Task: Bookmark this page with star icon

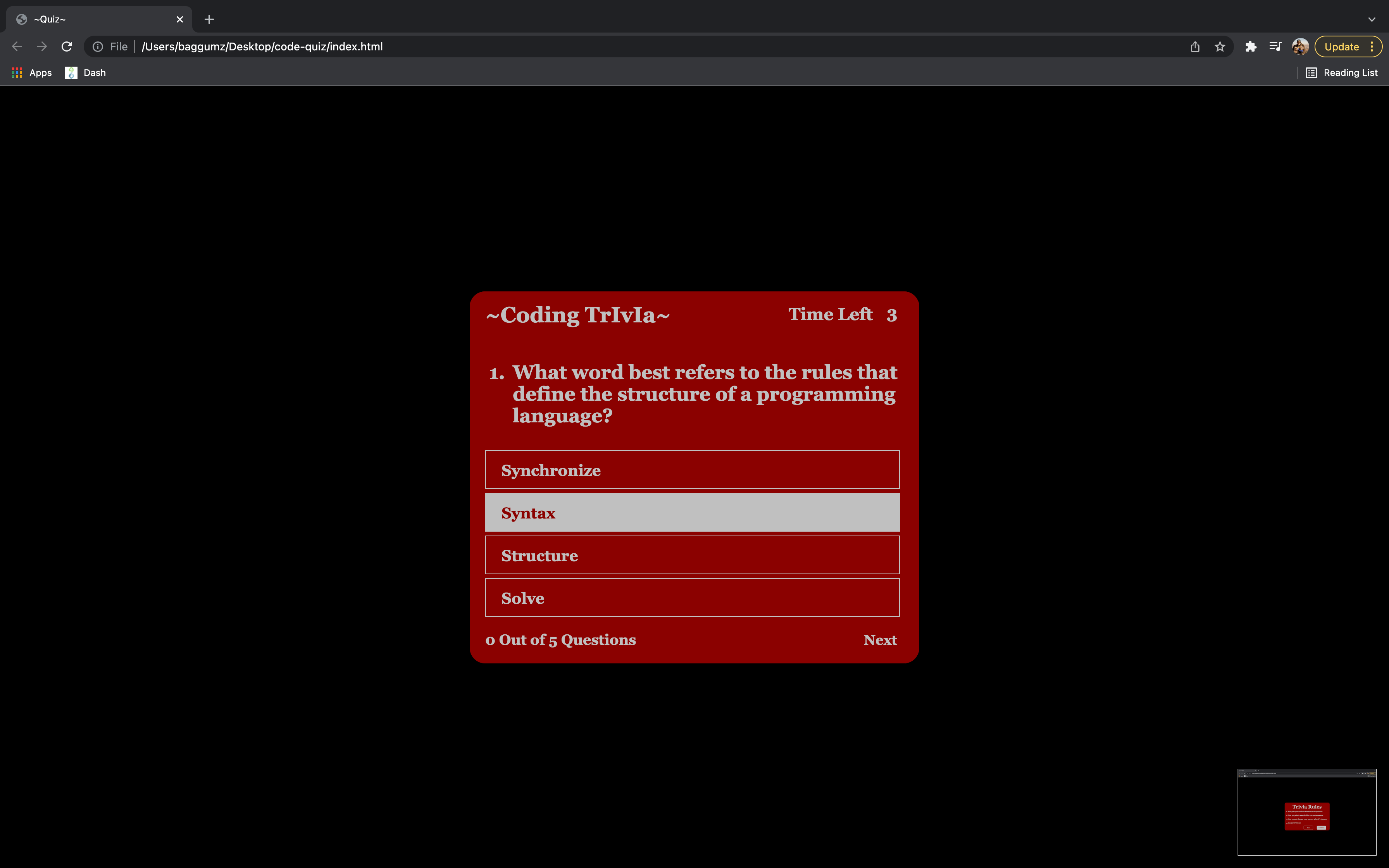Action: 1220,46
